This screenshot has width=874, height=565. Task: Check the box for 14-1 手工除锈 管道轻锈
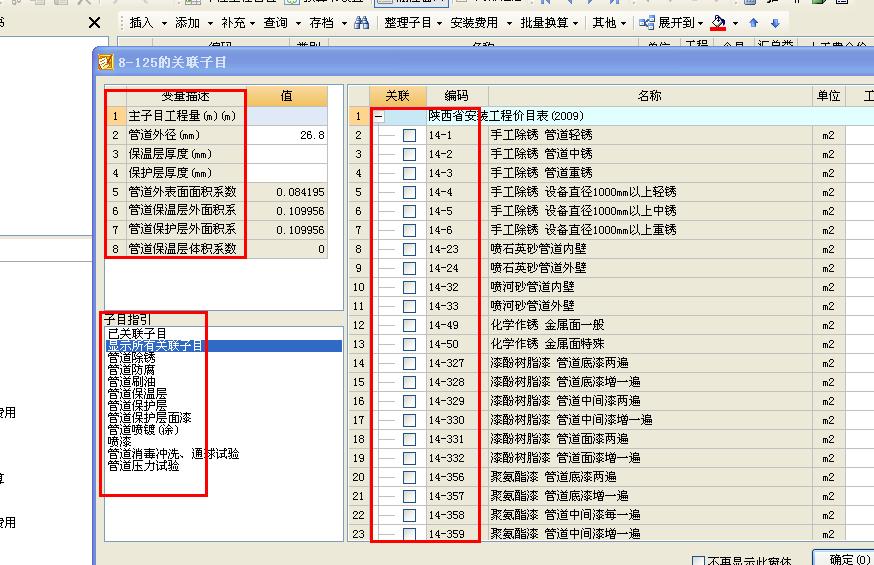coord(409,135)
